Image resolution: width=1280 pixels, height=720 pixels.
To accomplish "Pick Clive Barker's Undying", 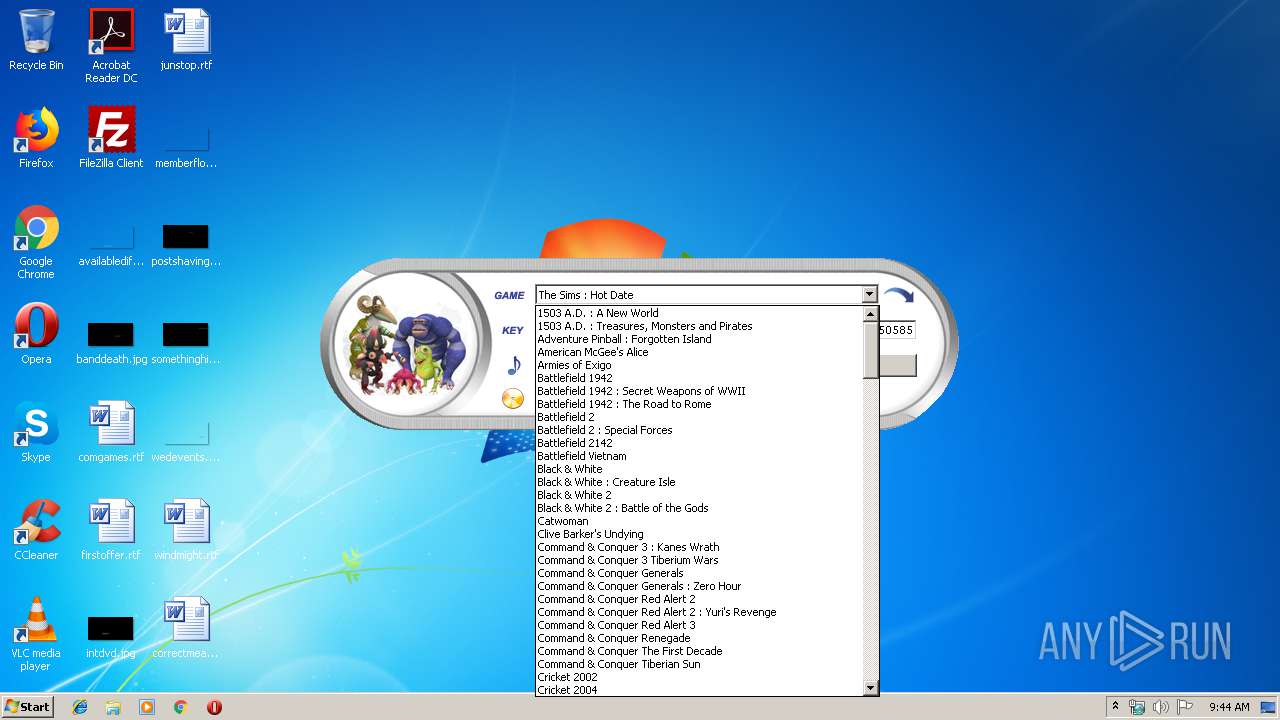I will (699, 534).
